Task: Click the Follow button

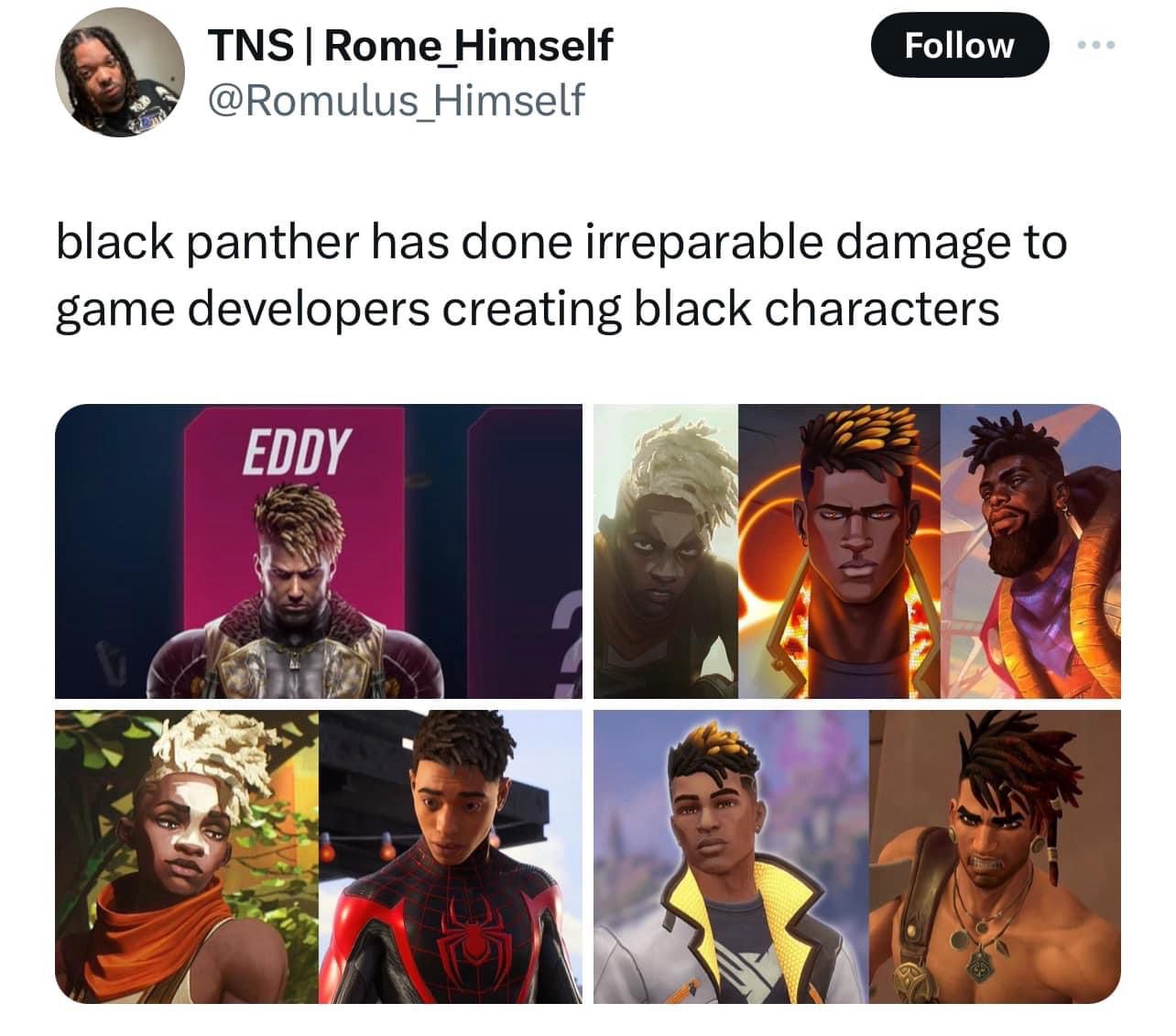Action: [x=959, y=44]
